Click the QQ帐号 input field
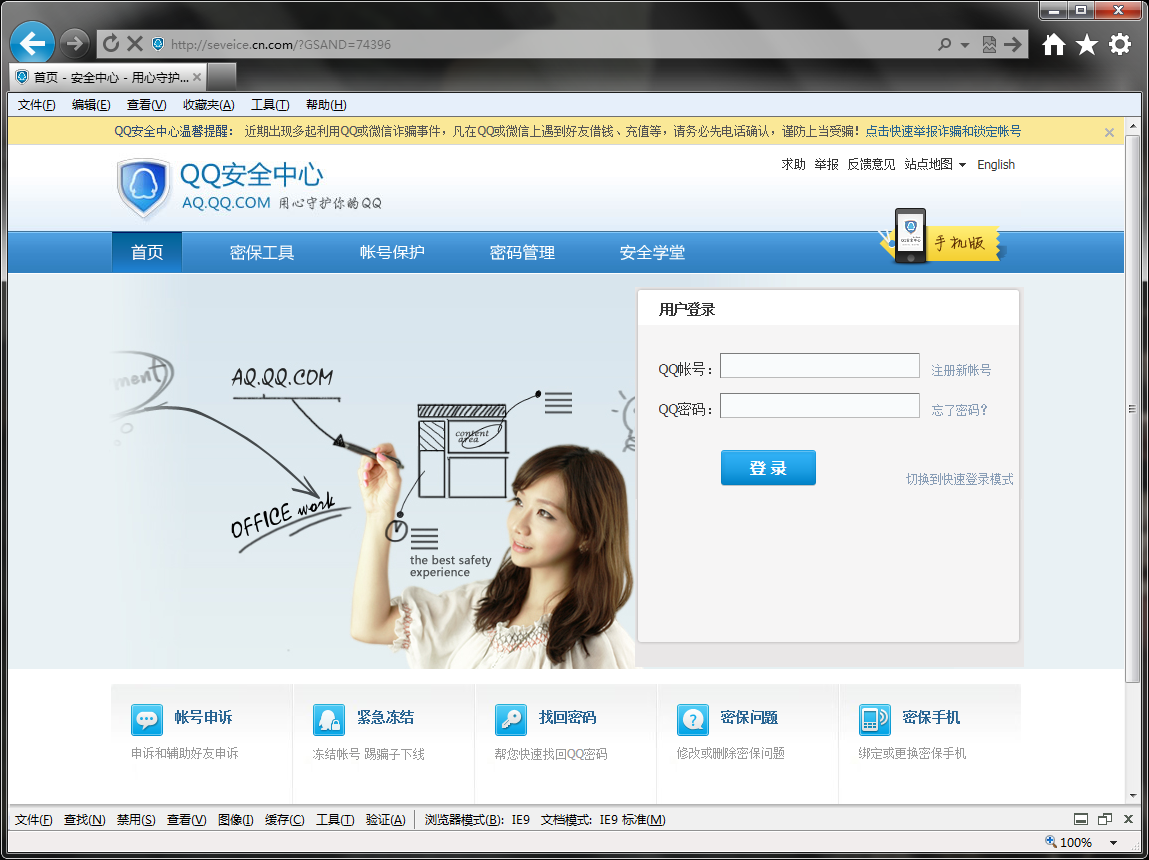1149x860 pixels. pos(819,366)
